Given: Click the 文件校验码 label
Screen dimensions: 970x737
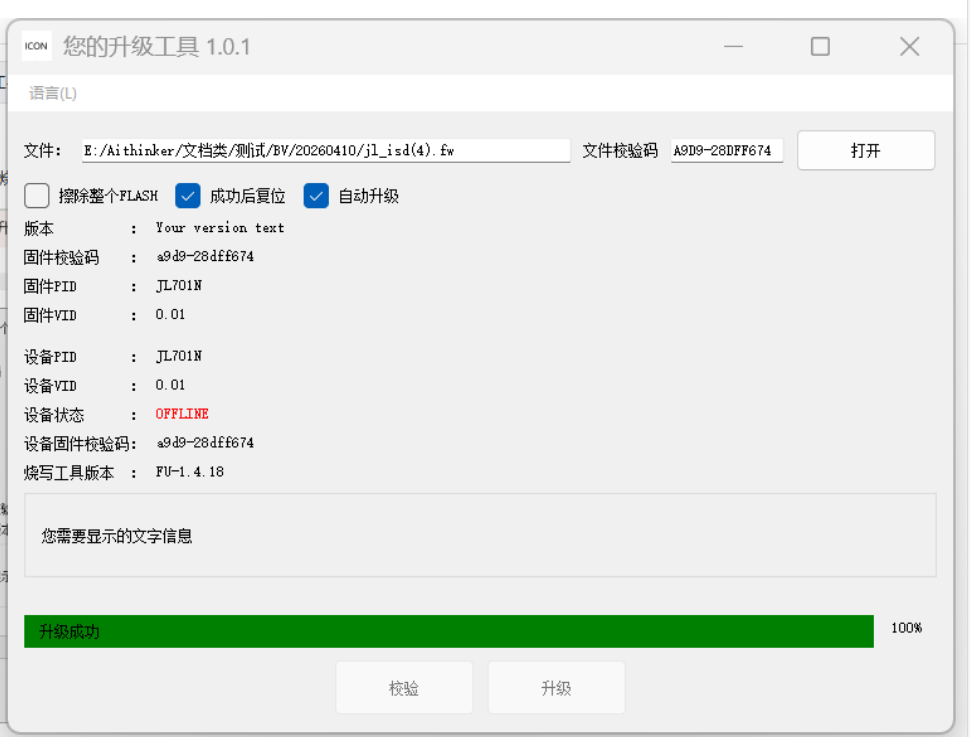Looking at the screenshot, I should (x=620, y=150).
